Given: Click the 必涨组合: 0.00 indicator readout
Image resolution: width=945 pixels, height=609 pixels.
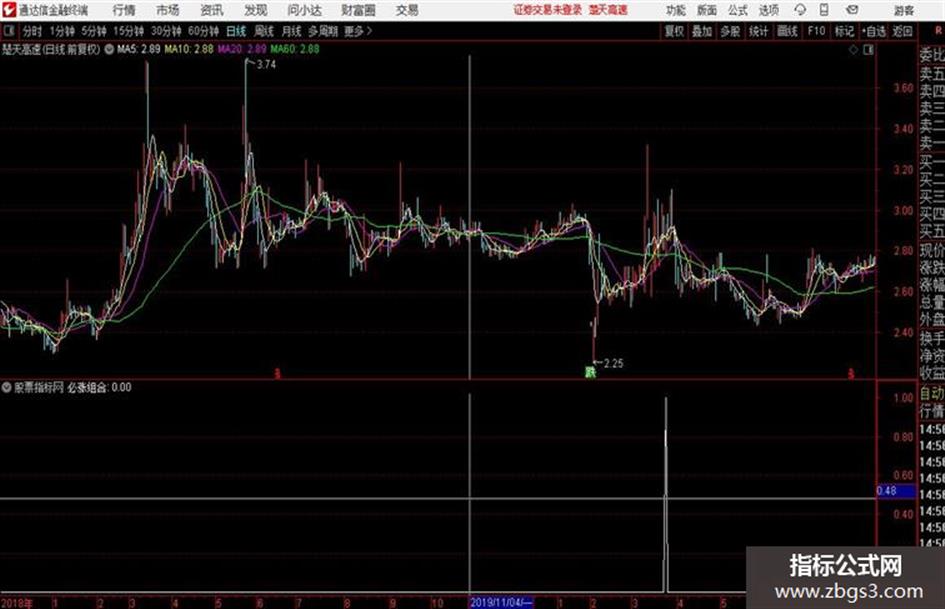Looking at the screenshot, I should pos(99,387).
